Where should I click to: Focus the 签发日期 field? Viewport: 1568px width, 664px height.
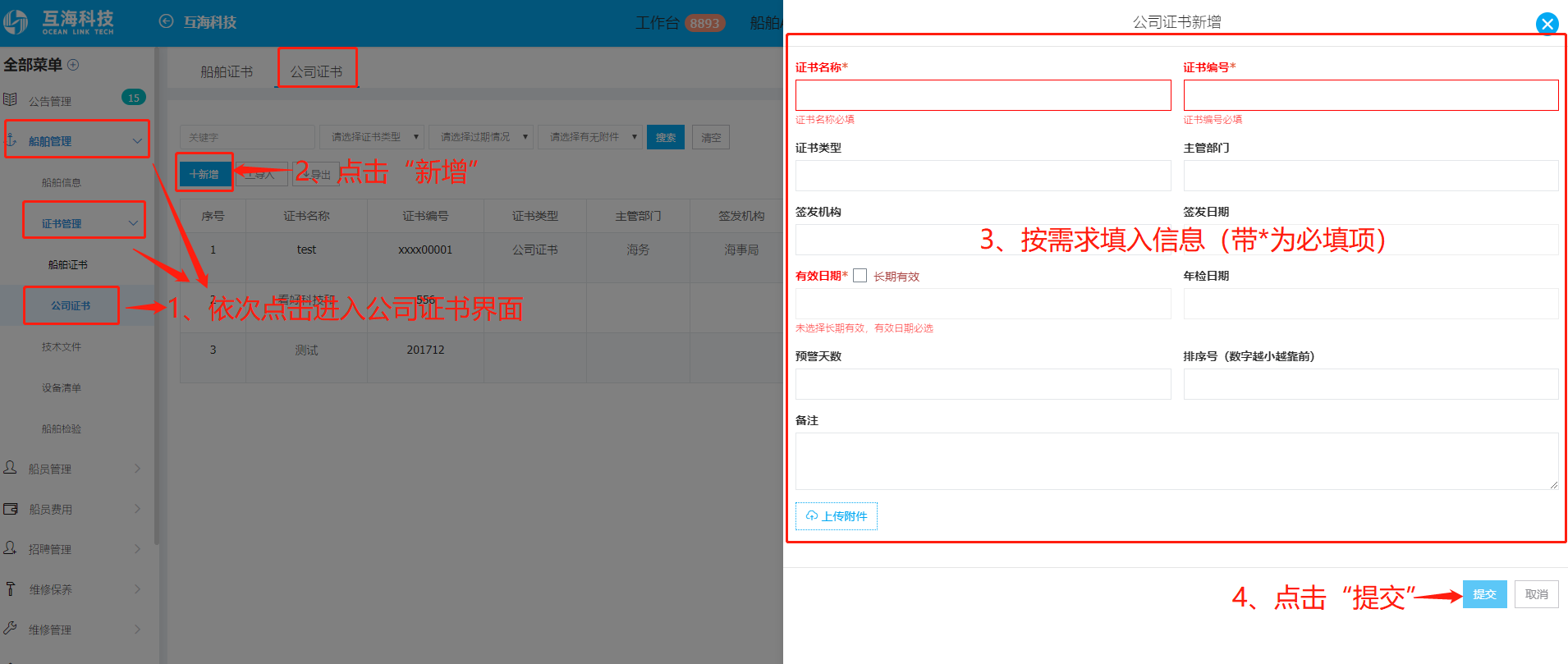(1371, 240)
